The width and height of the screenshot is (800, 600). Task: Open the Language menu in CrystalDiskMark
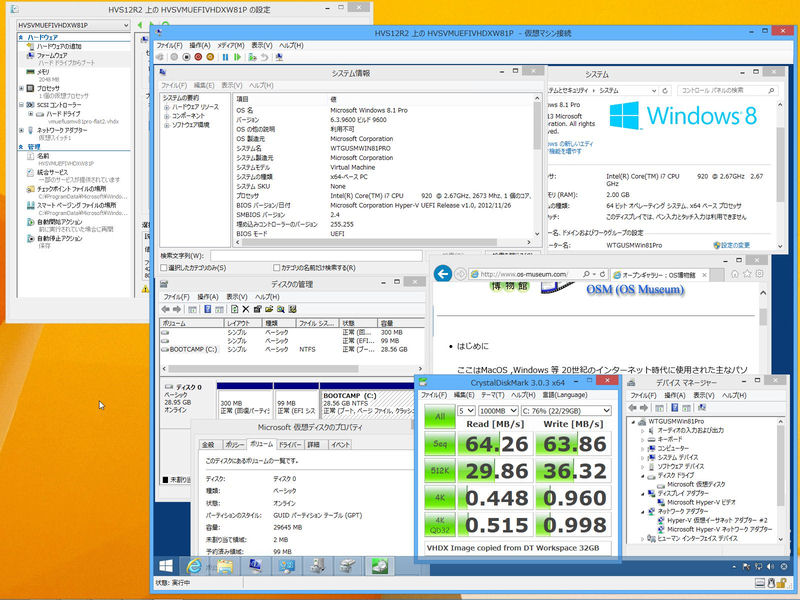point(564,395)
